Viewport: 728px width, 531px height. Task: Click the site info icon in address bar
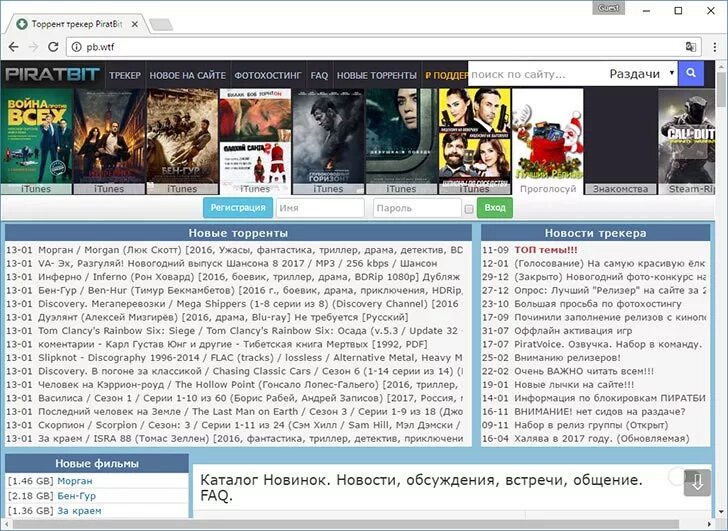[x=77, y=47]
